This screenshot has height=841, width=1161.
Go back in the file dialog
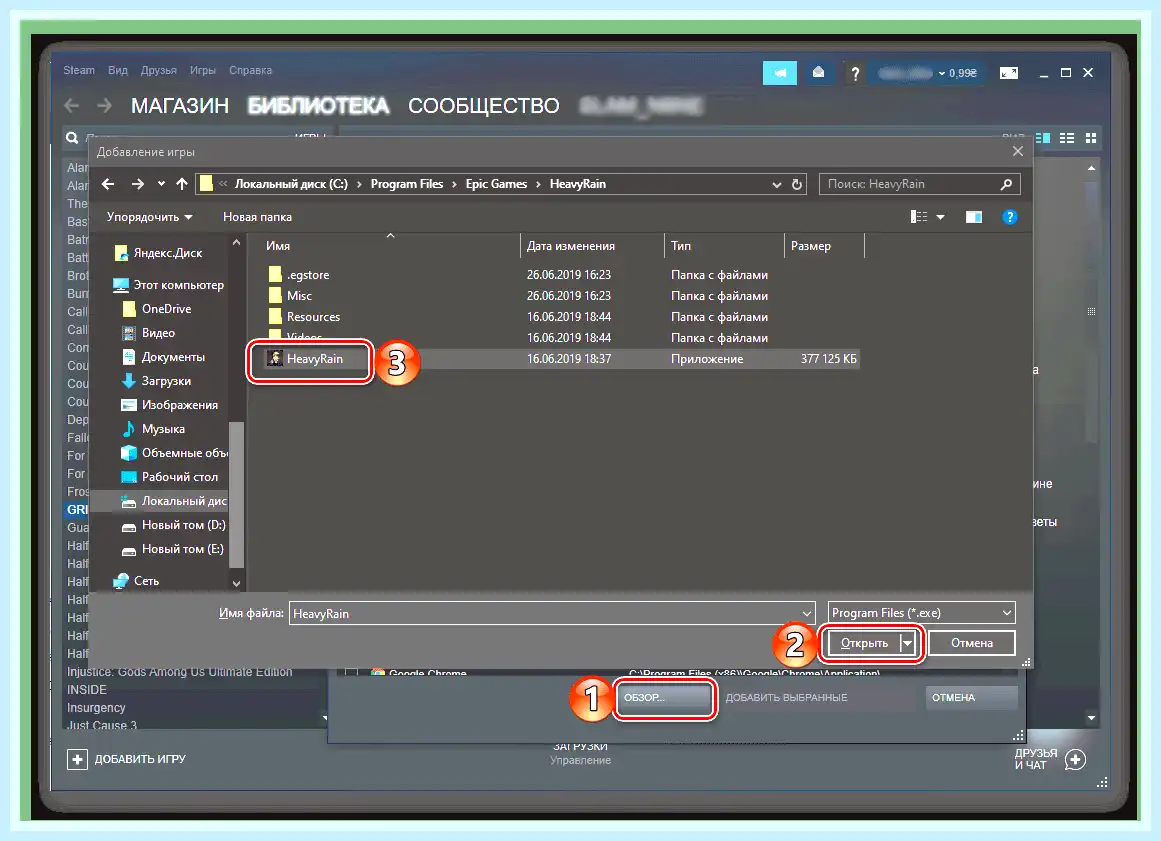coord(108,184)
